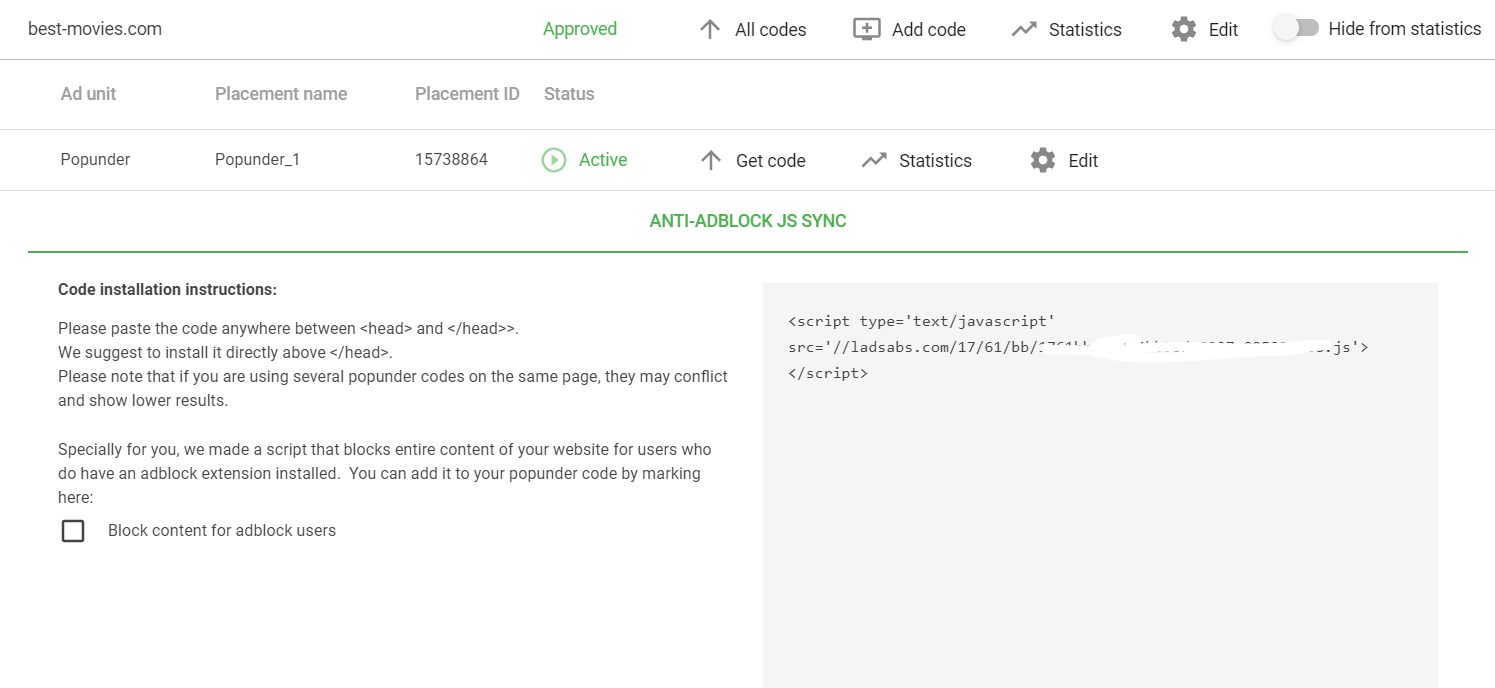1495x688 pixels.
Task: Expand the Placement name column header
Action: coord(281,93)
